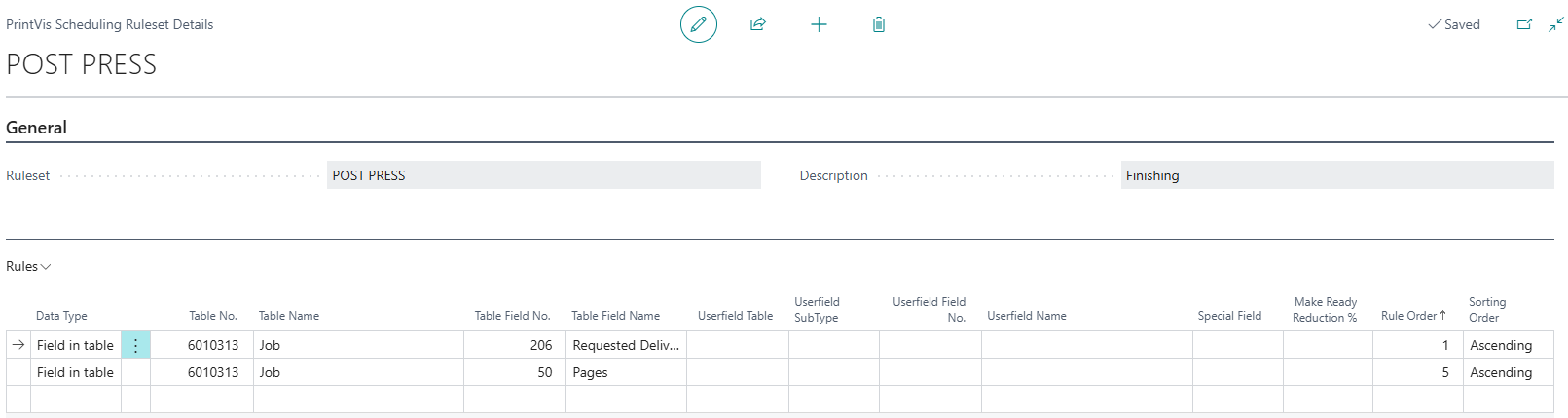Click the Description field Finishing
Viewport: 1568px width, 418px height.
click(x=1337, y=175)
